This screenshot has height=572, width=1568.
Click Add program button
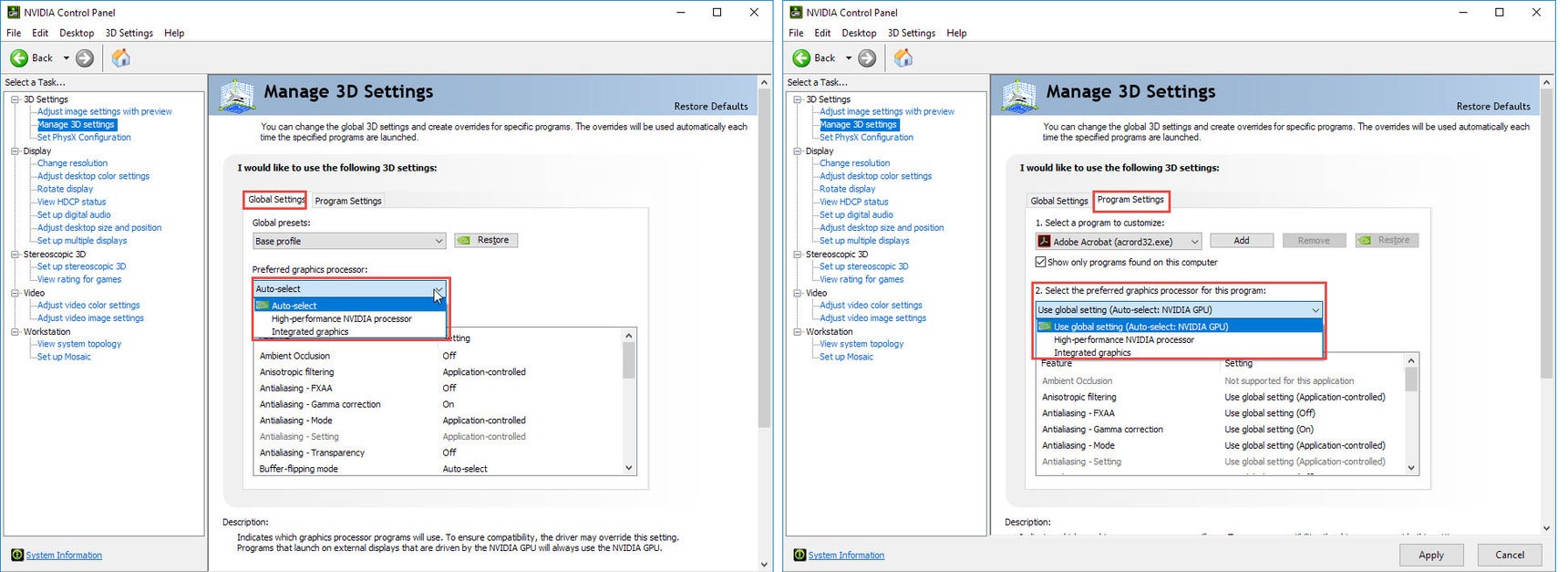pyautogui.click(x=1242, y=240)
